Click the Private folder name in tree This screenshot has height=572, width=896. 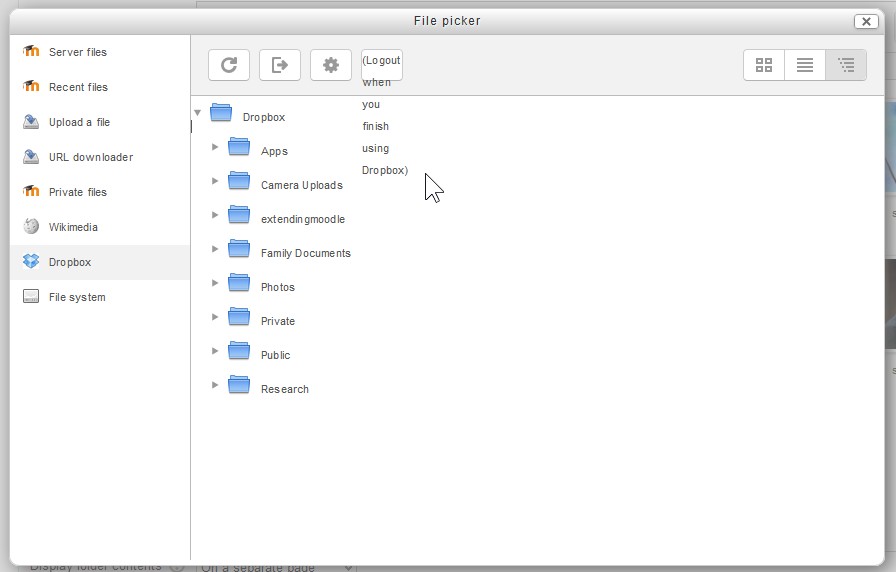point(278,321)
